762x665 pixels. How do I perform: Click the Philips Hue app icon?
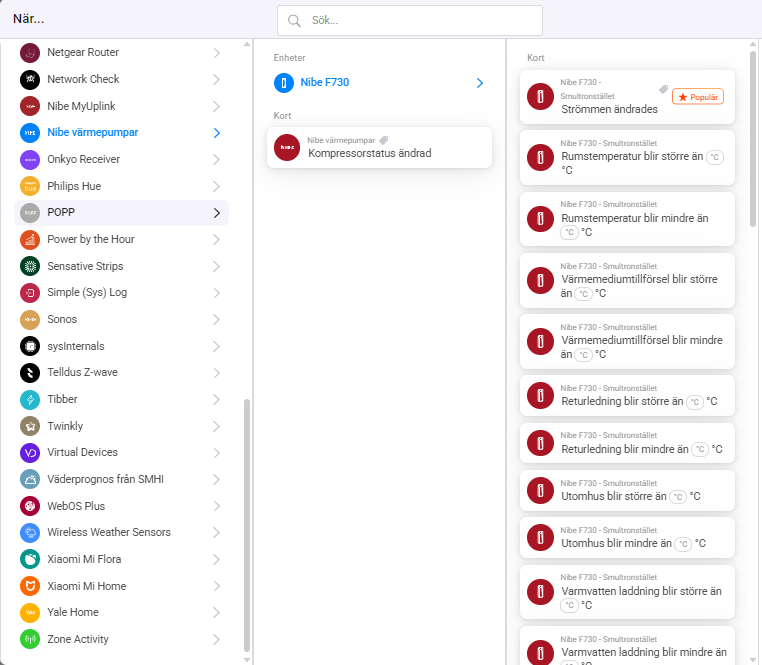click(30, 186)
